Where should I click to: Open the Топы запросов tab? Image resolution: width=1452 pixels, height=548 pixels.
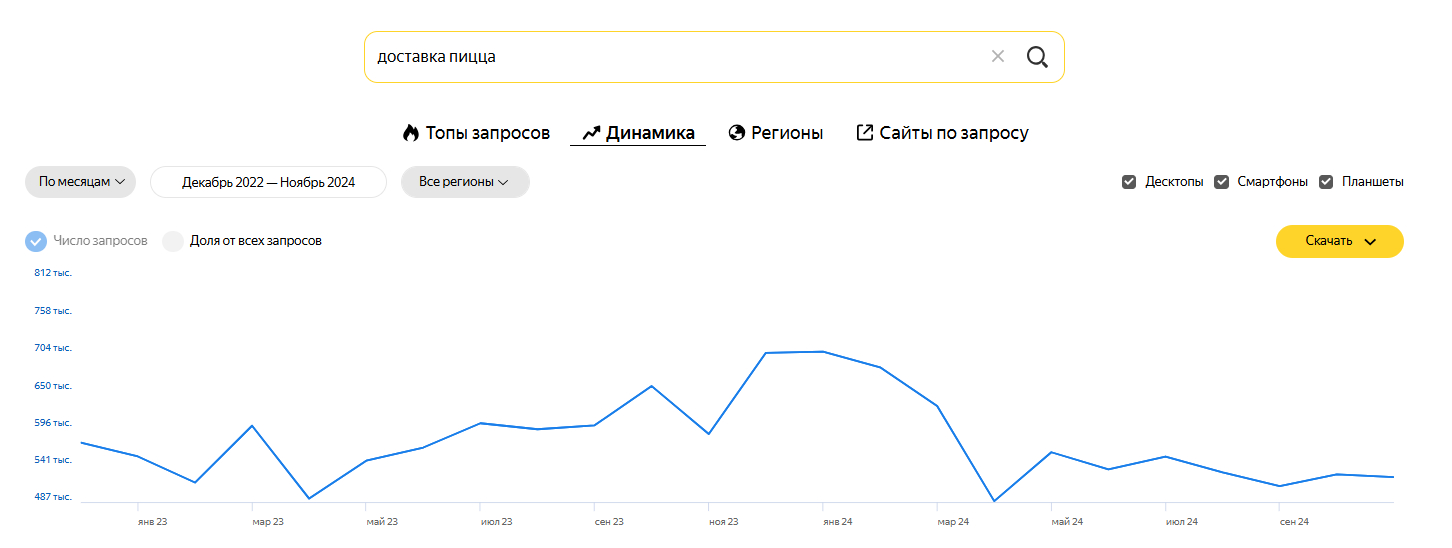487,133
